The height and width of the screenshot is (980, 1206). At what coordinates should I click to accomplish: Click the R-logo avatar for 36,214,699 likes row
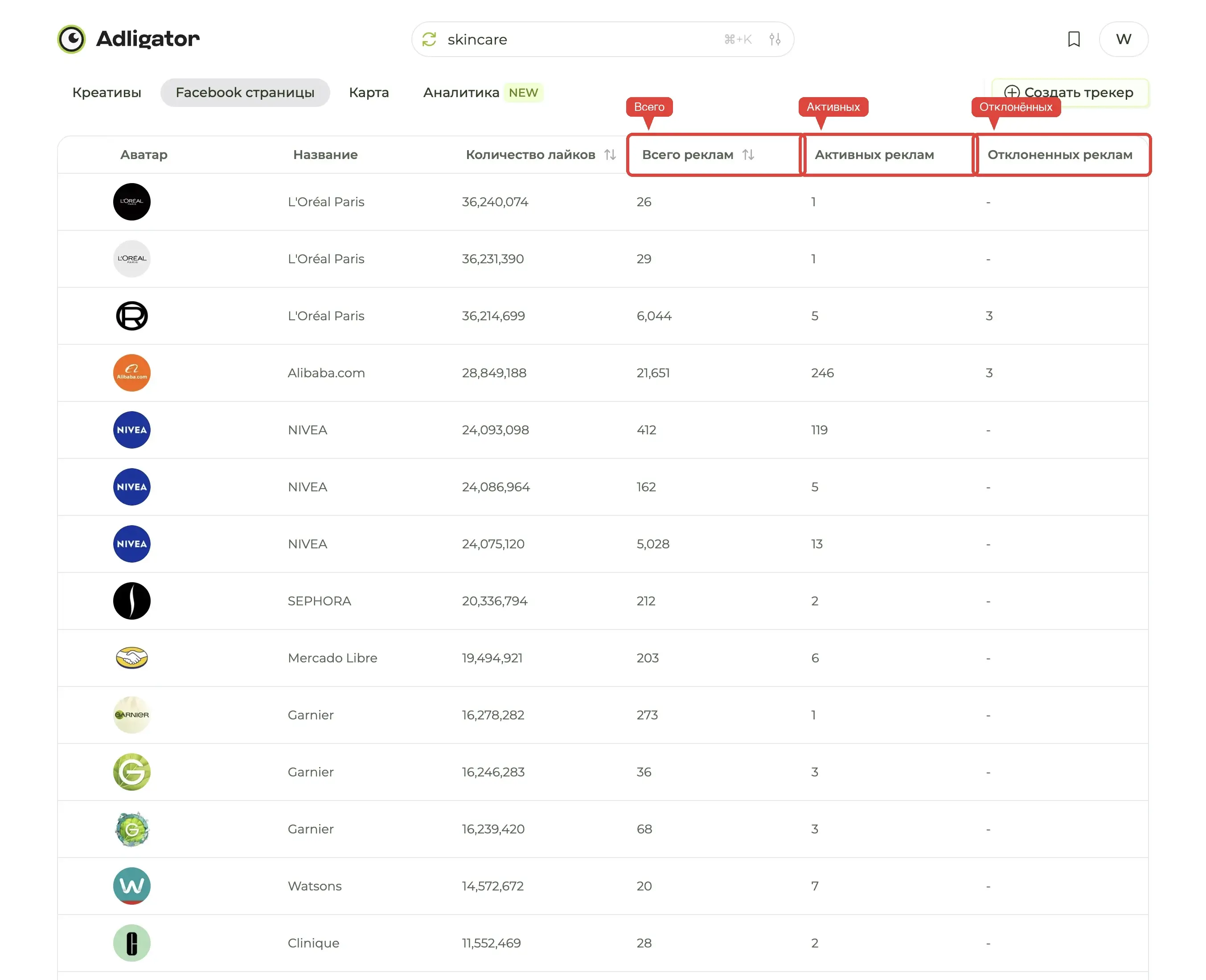click(131, 315)
